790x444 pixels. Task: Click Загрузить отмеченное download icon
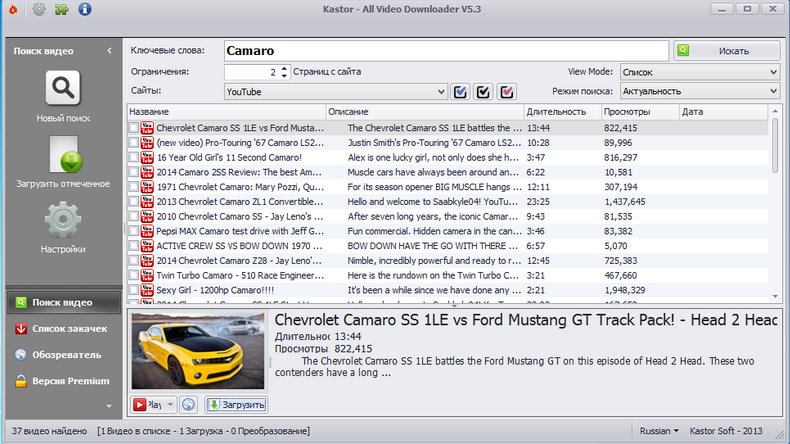65,154
